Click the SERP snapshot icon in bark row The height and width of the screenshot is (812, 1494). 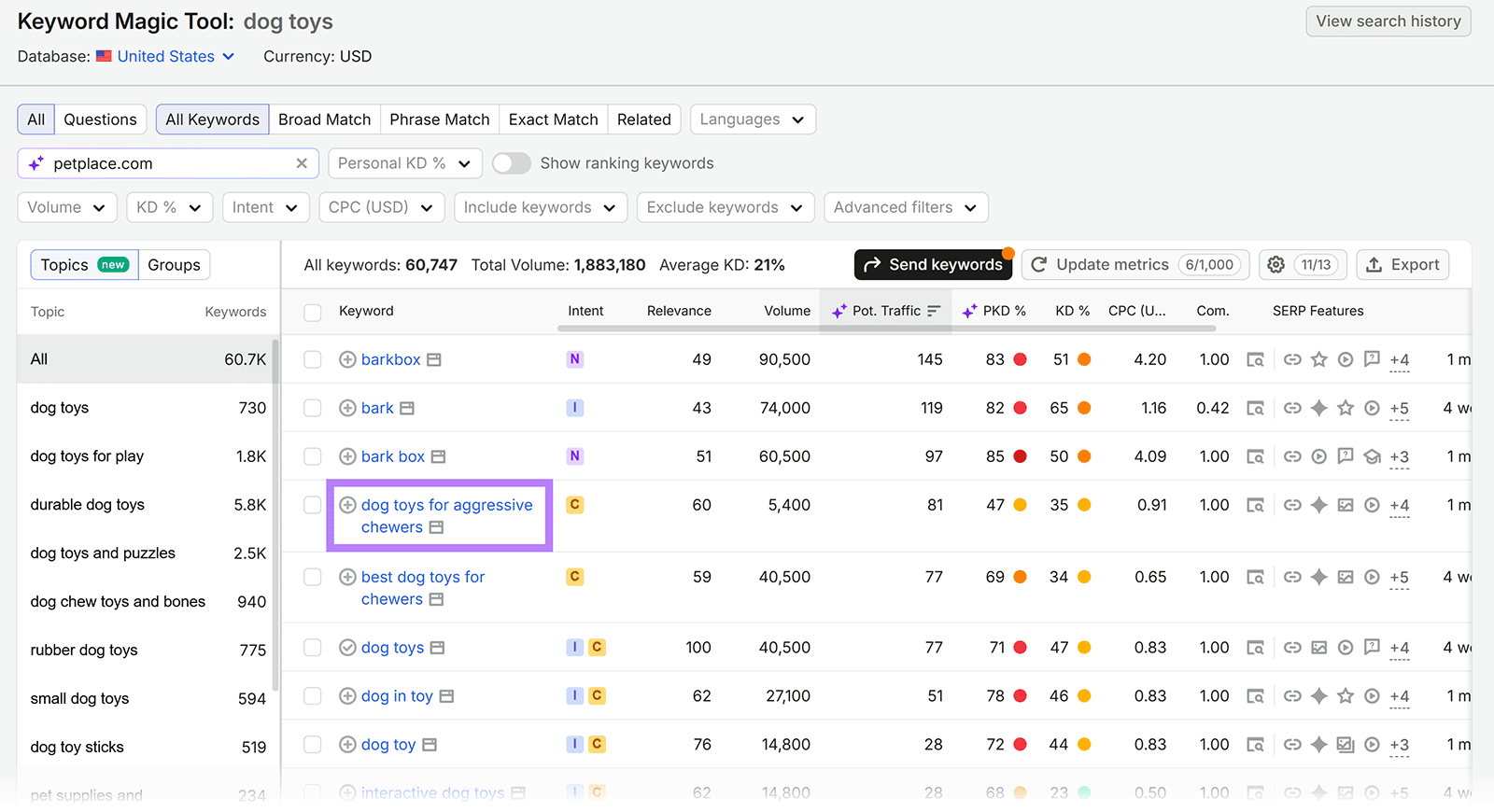(1255, 408)
